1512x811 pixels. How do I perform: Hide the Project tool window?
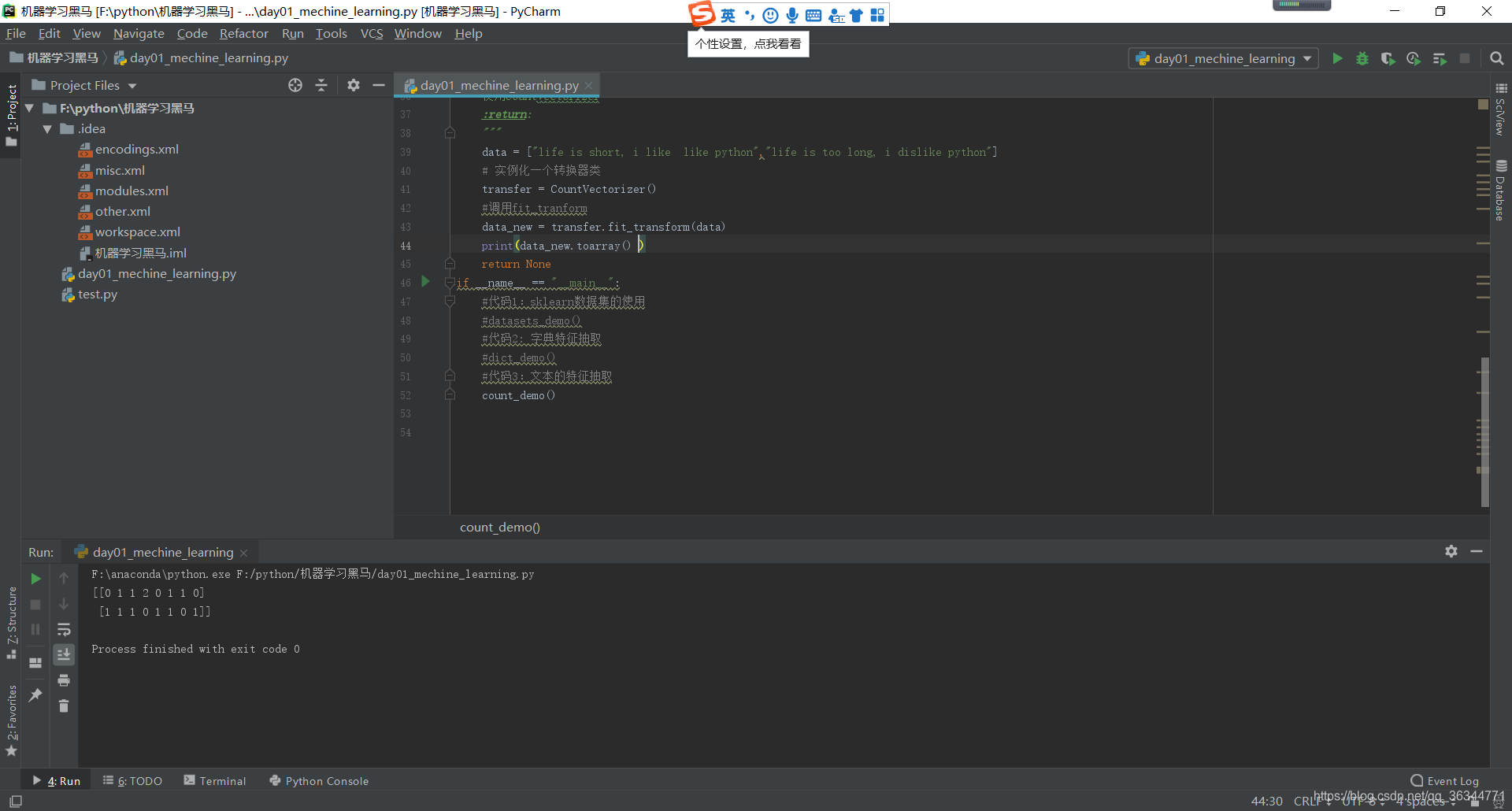point(379,85)
